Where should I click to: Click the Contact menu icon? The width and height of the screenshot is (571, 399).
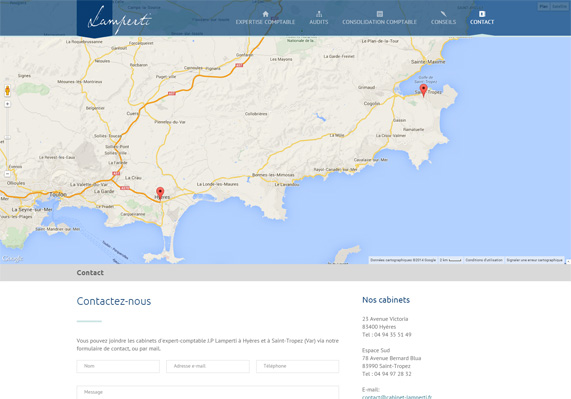pyautogui.click(x=482, y=14)
